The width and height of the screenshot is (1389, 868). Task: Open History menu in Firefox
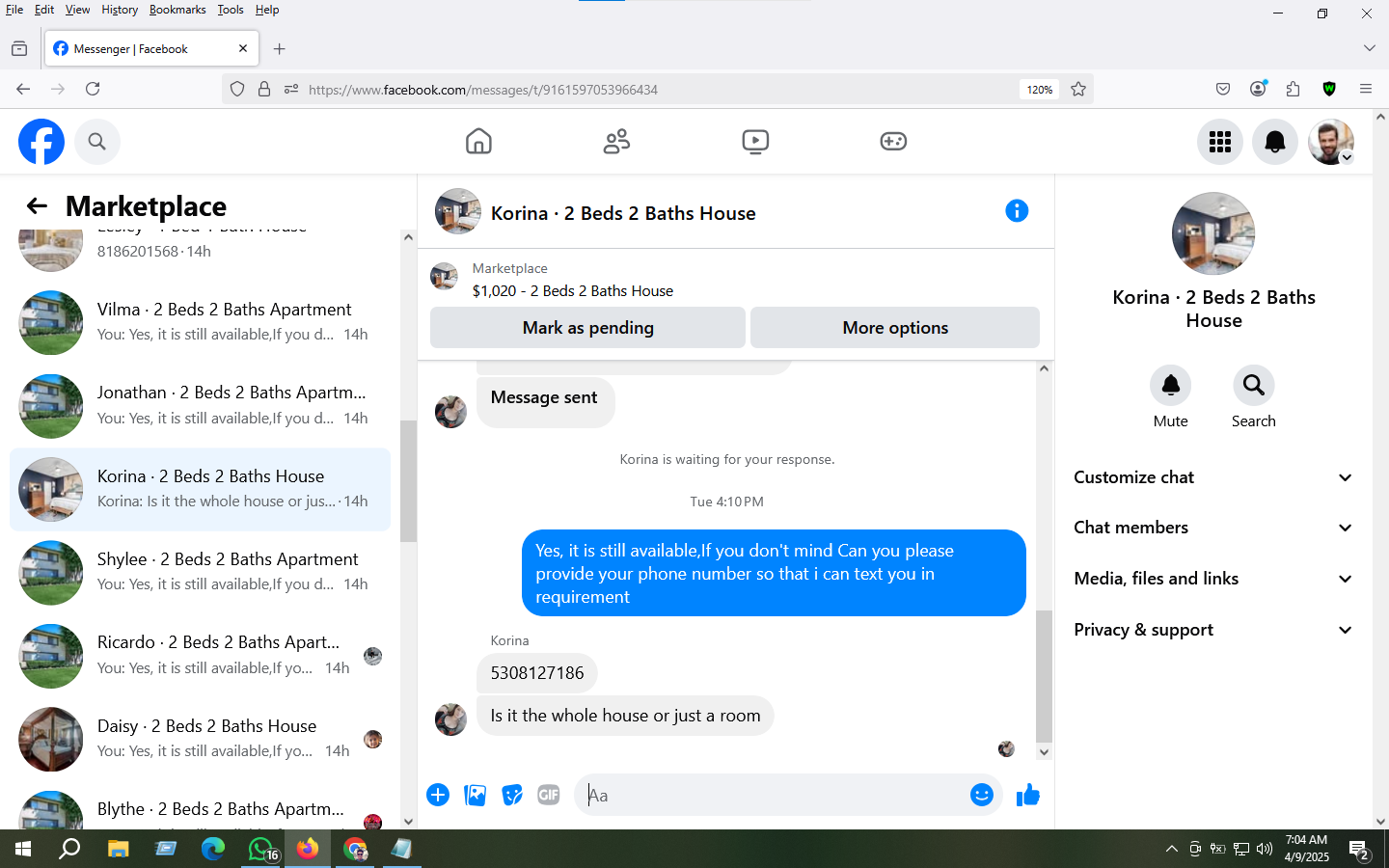point(120,10)
